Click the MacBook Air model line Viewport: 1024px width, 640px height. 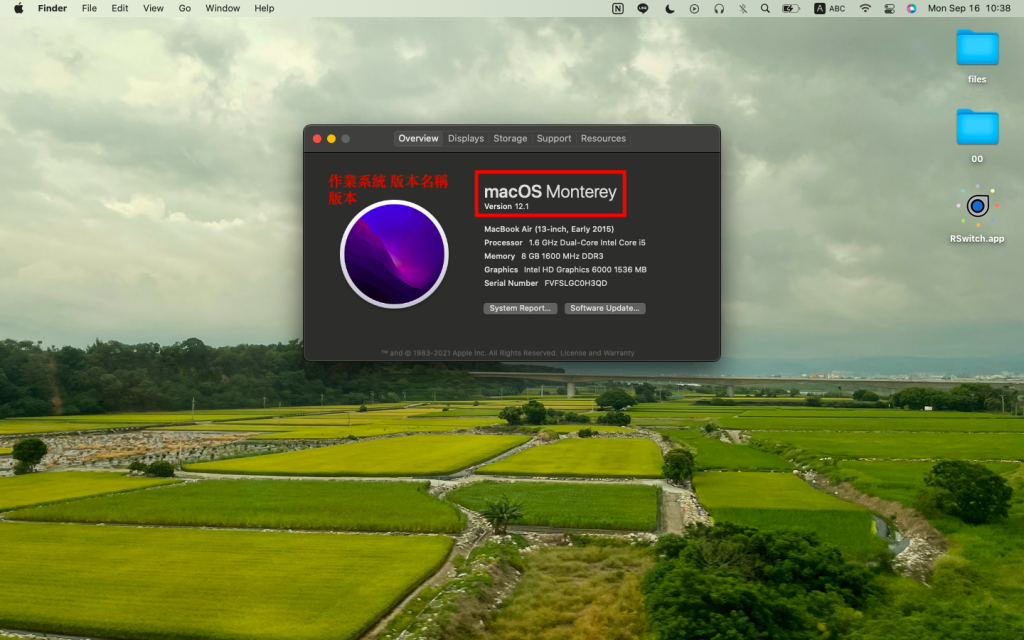549,229
